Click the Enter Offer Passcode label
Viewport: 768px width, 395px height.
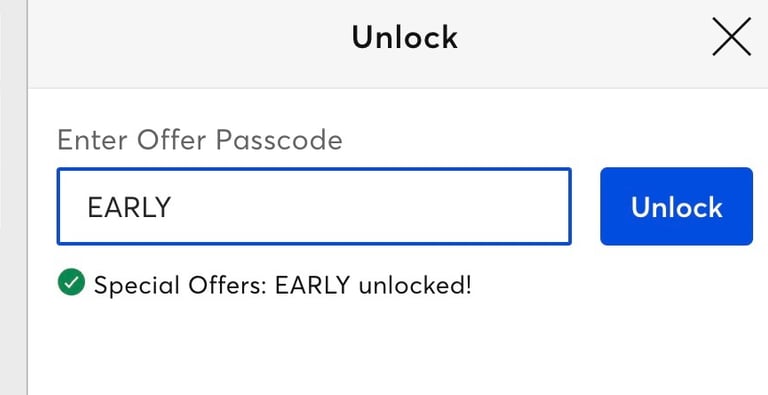point(200,141)
